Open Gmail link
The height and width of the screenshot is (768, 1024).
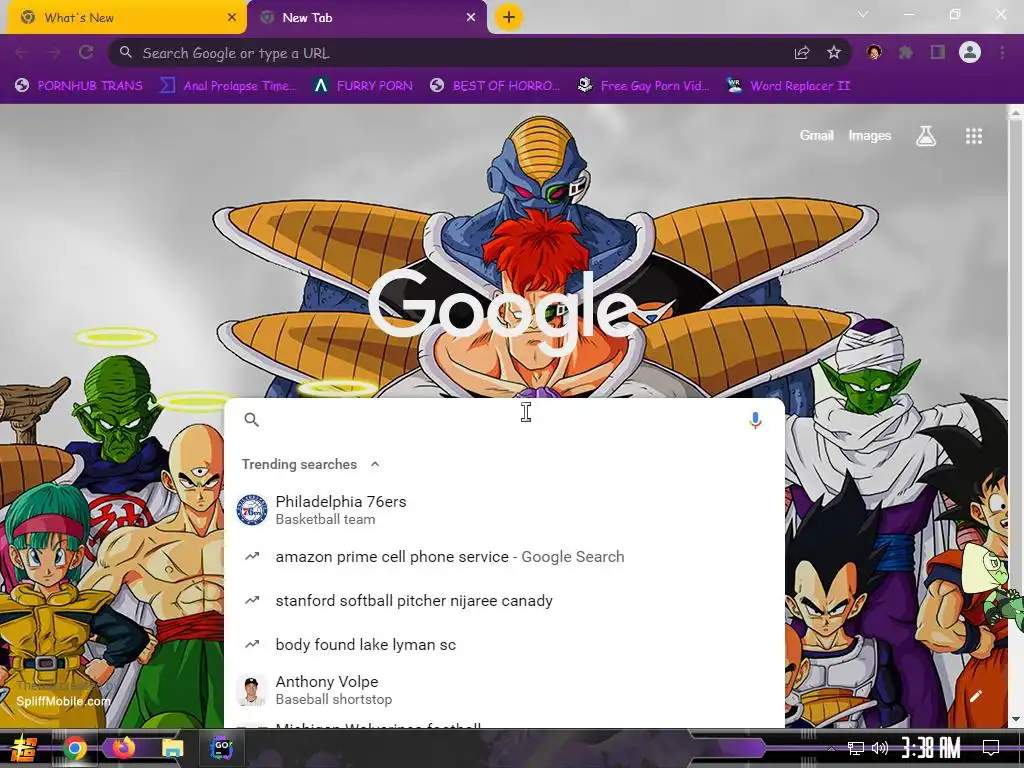click(817, 135)
